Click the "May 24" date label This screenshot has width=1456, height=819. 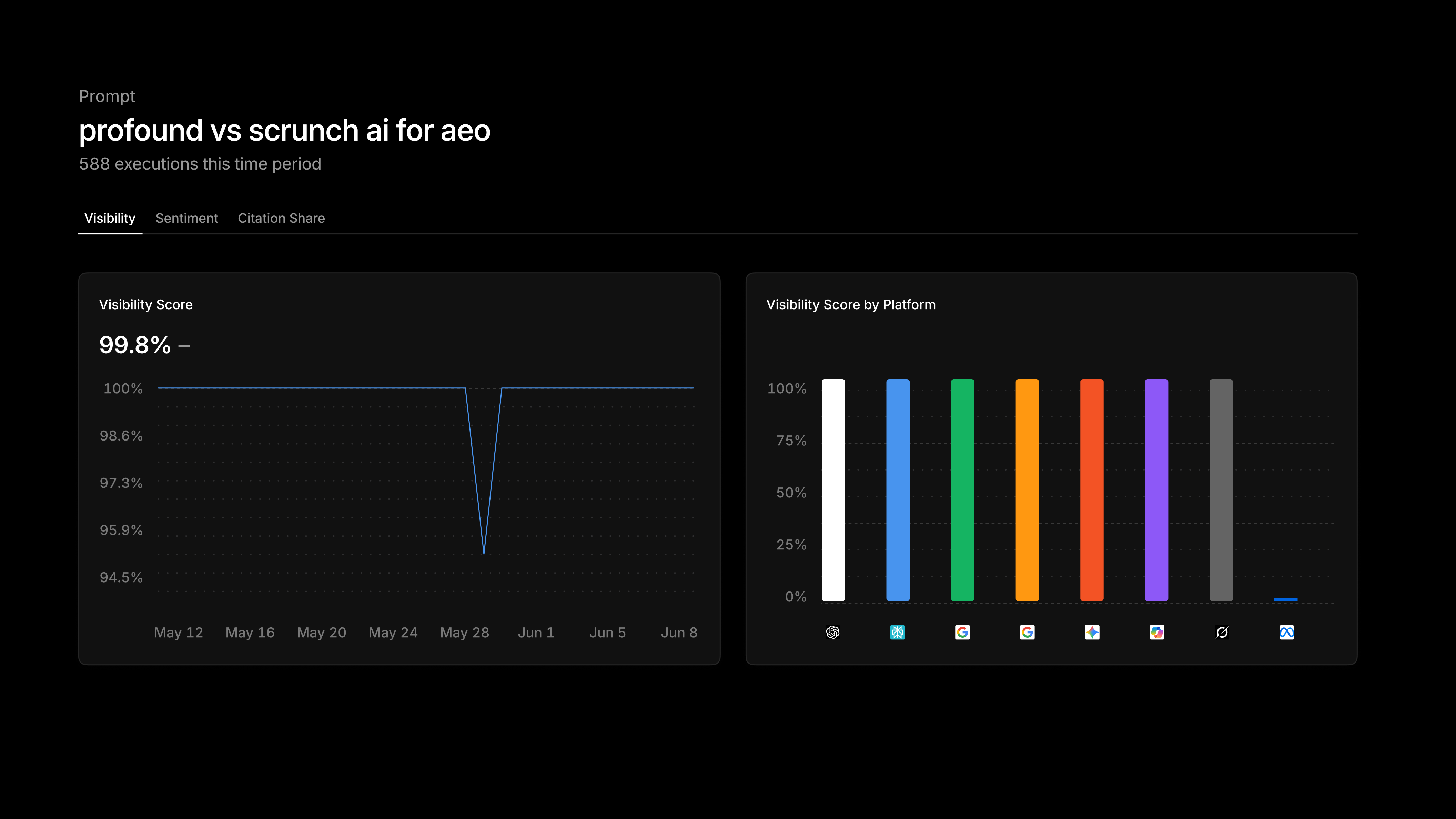pyautogui.click(x=393, y=633)
